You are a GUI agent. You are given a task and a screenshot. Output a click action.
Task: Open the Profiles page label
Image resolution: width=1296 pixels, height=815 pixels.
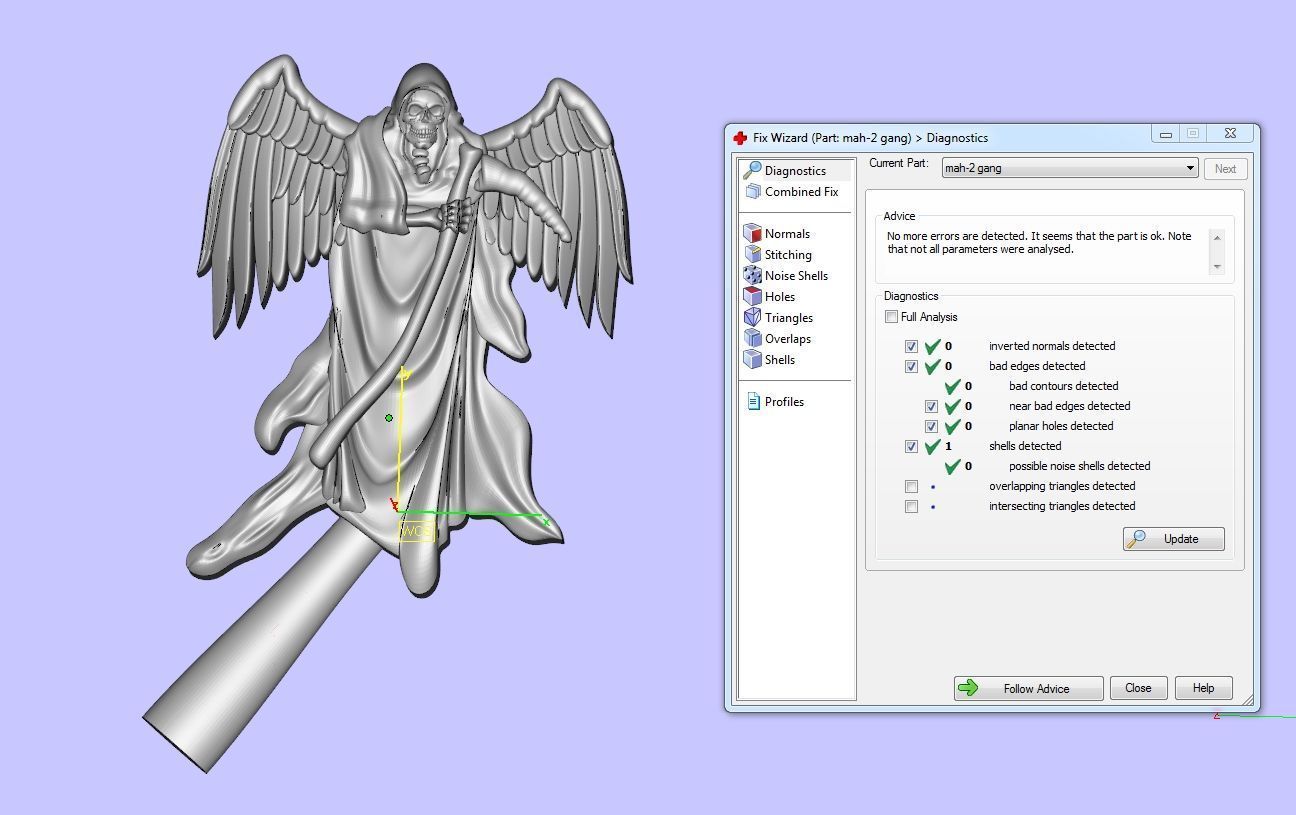[x=784, y=402]
